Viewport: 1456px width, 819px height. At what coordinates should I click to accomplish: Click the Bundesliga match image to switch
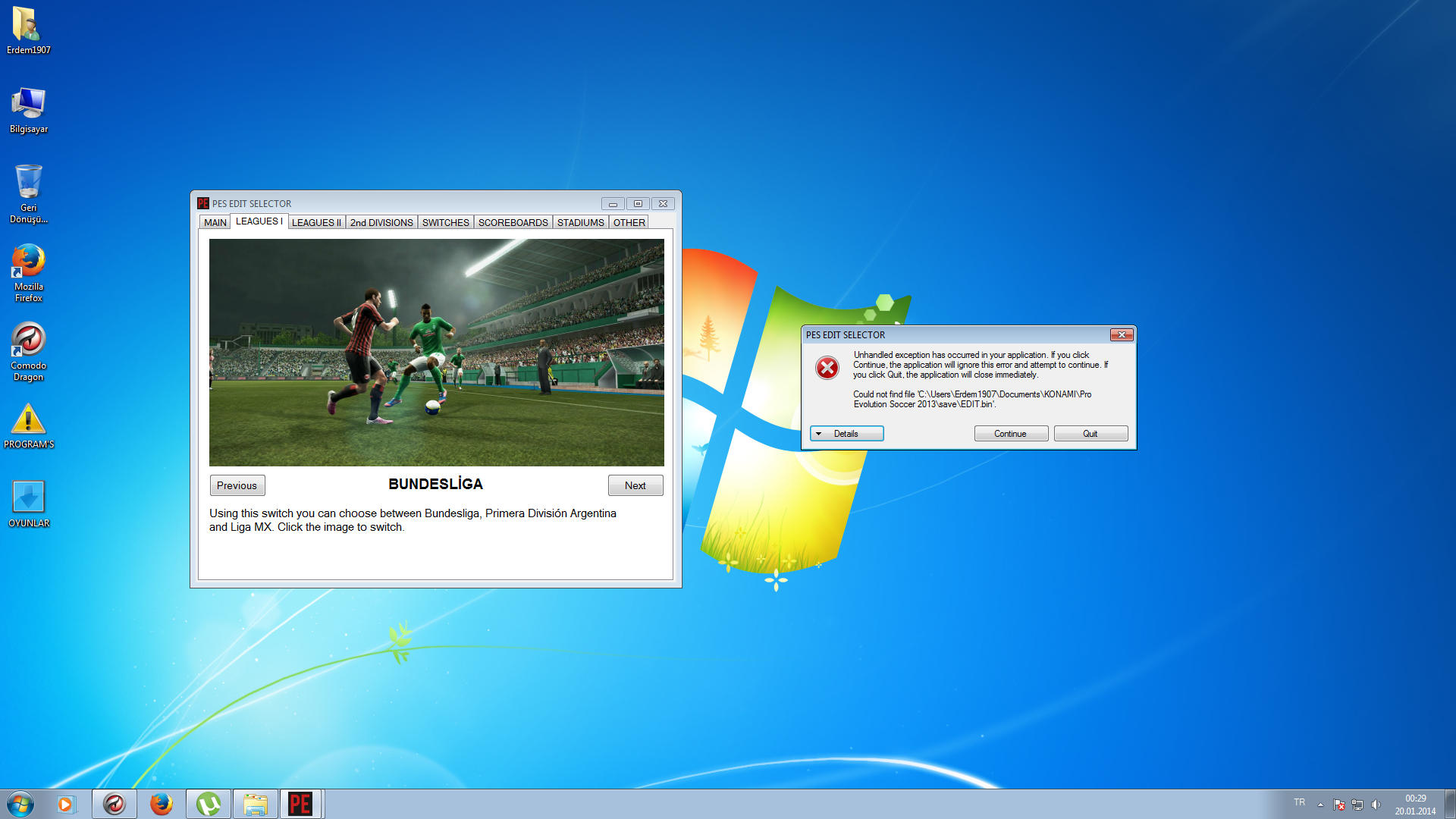coord(437,353)
